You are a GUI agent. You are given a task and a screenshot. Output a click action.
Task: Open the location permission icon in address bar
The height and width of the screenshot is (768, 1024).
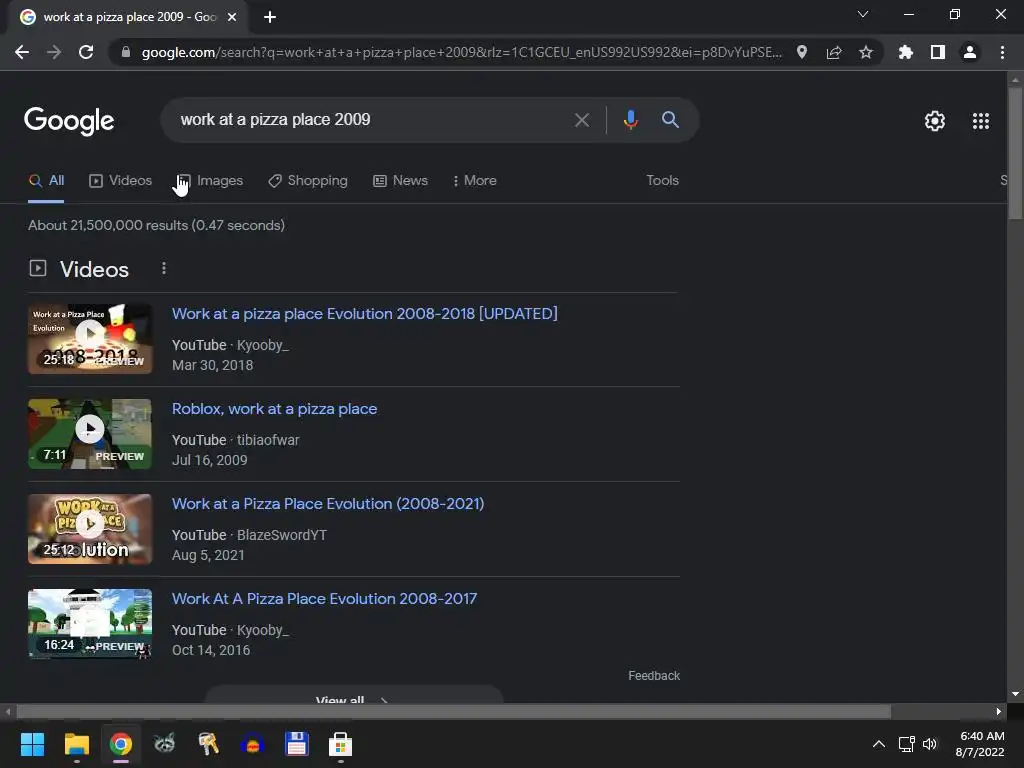[802, 52]
